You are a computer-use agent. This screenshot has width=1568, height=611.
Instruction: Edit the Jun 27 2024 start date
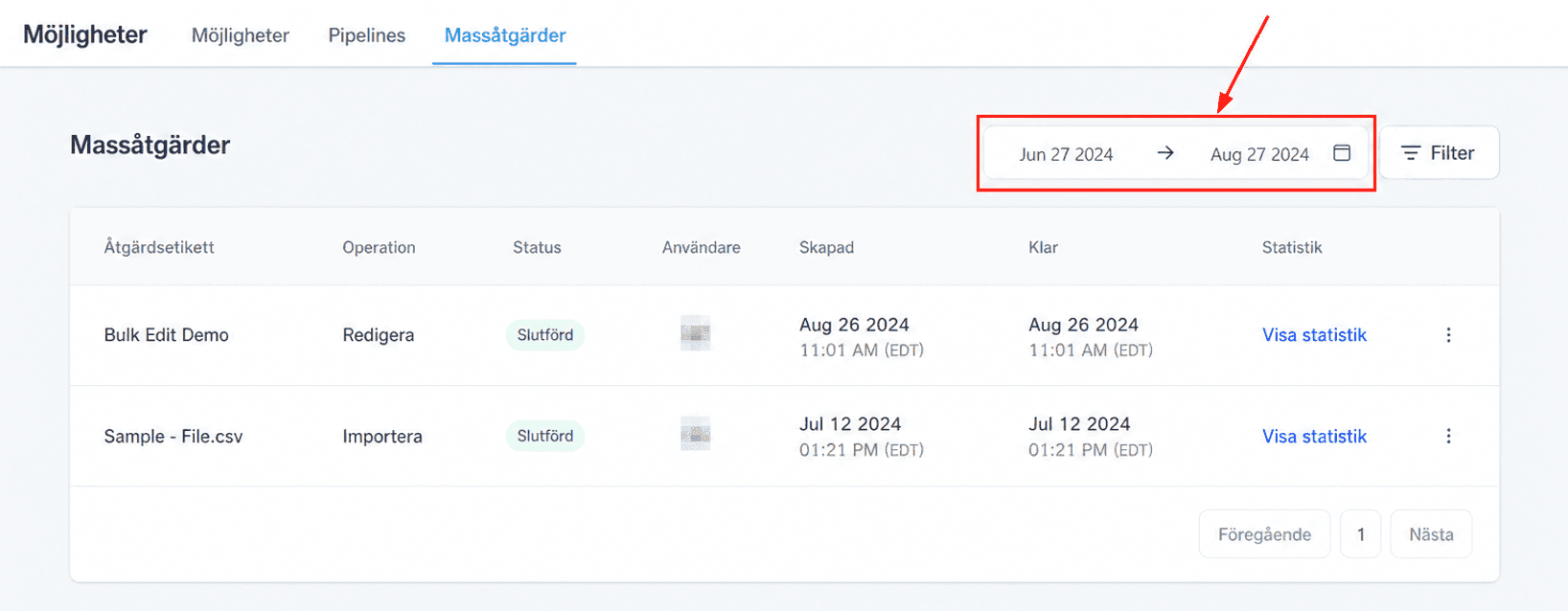(1066, 154)
